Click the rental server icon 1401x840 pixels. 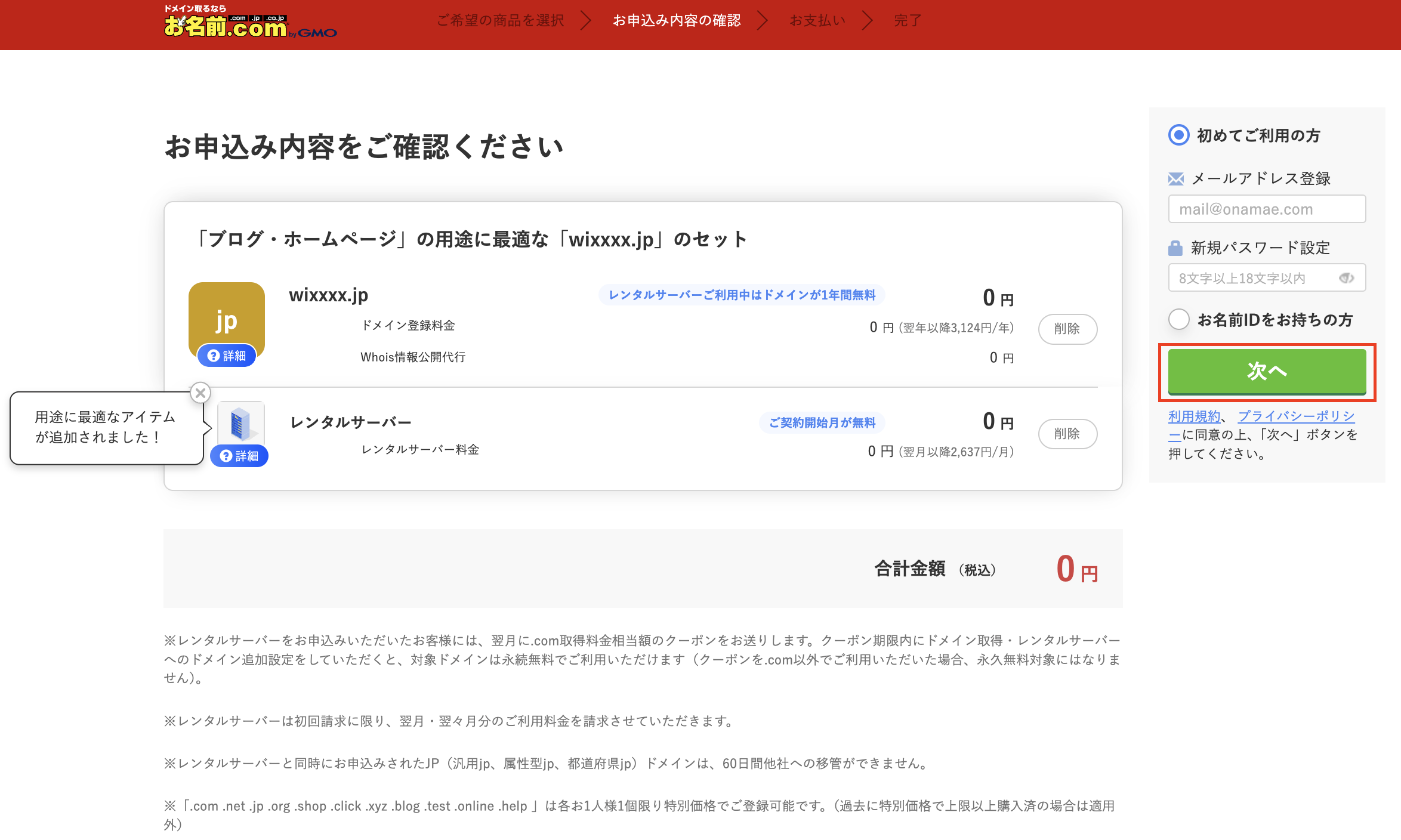click(240, 422)
